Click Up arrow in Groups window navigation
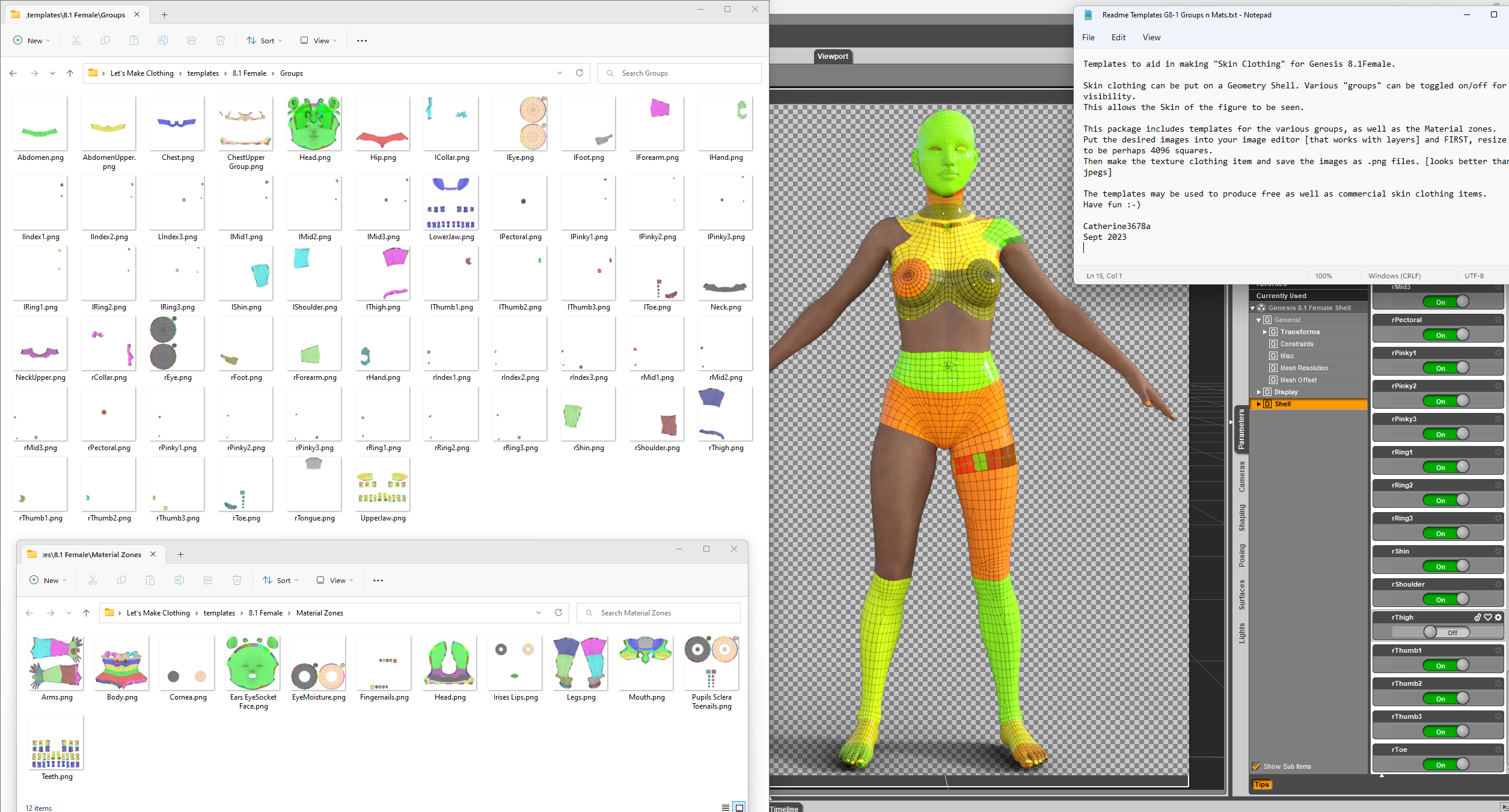Screen dimensions: 1509x812 click(x=70, y=73)
